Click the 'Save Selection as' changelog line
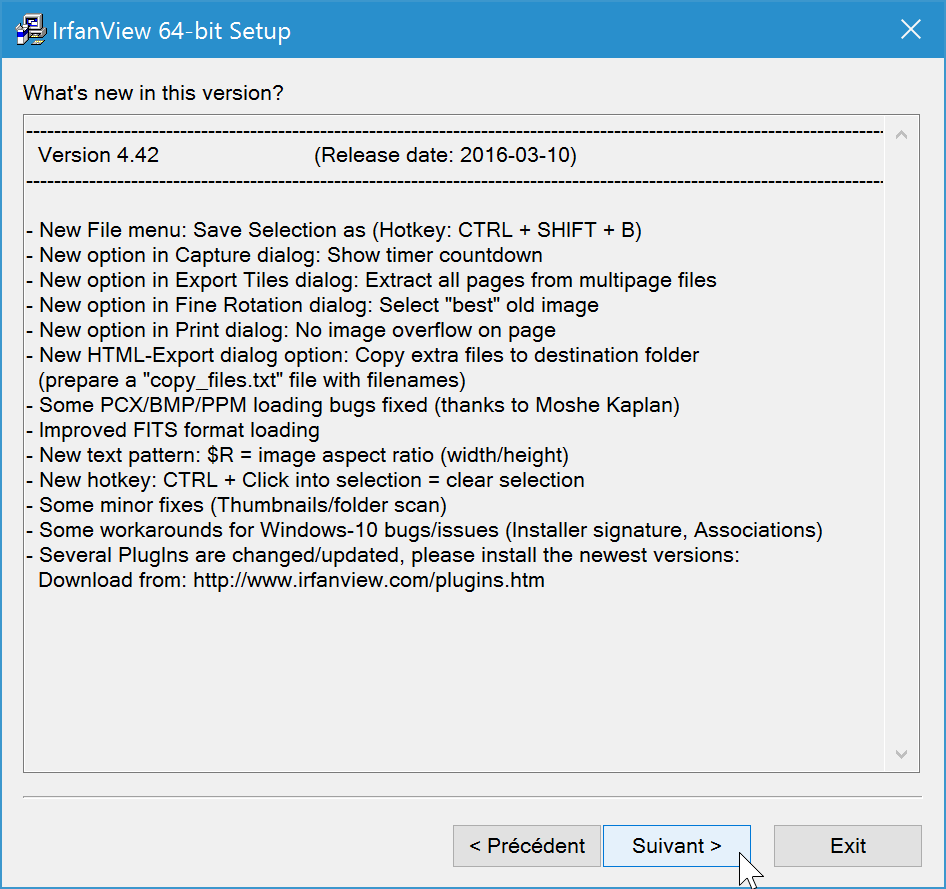The height and width of the screenshot is (889, 946). [334, 230]
